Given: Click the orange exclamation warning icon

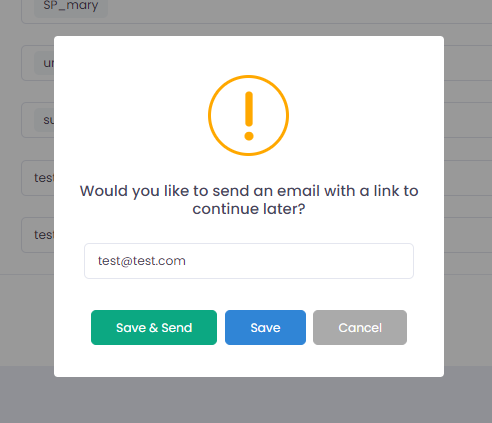Looking at the screenshot, I should point(249,115).
